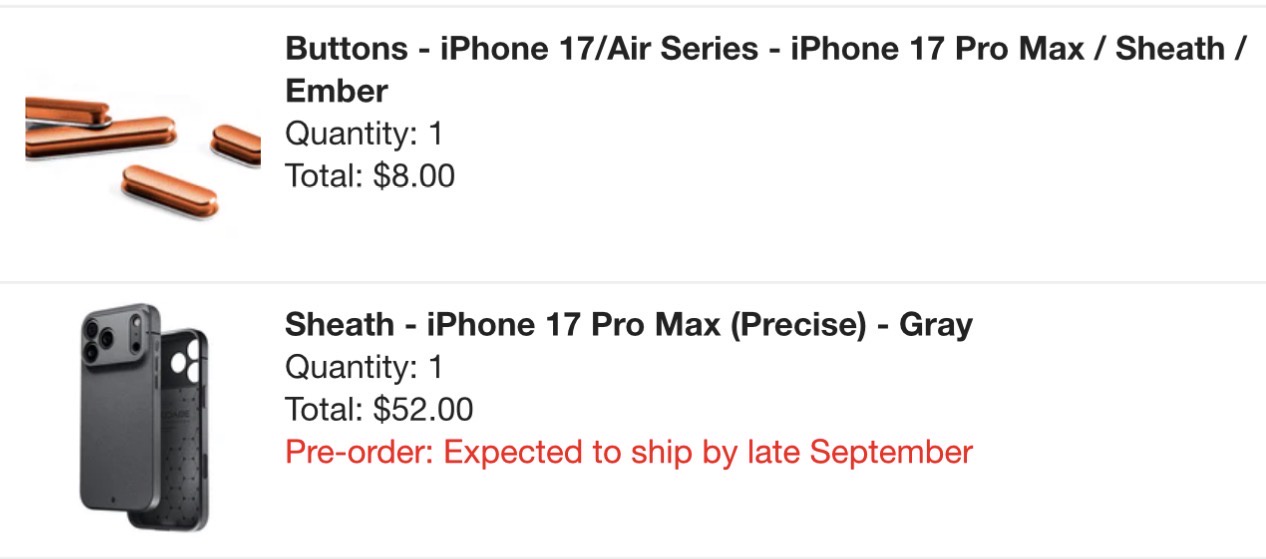Click the red pre-order shipping notice

pyautogui.click(x=628, y=452)
